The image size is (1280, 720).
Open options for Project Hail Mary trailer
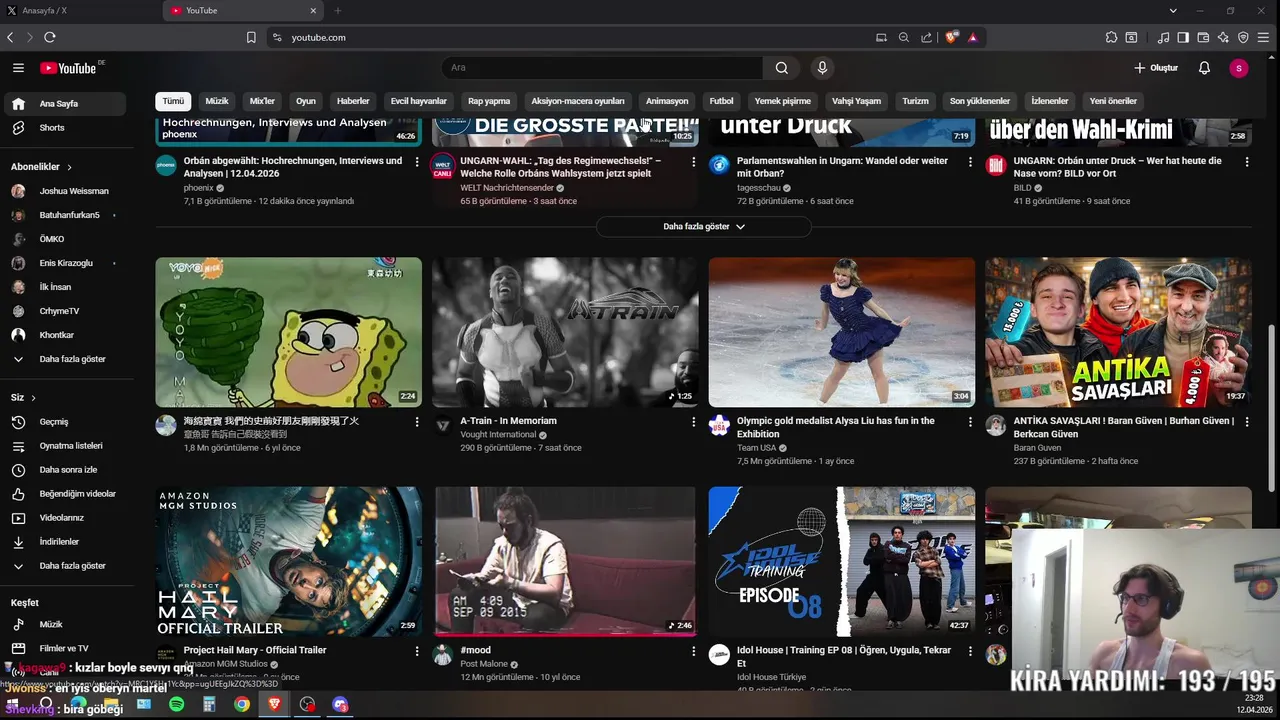[x=417, y=651]
